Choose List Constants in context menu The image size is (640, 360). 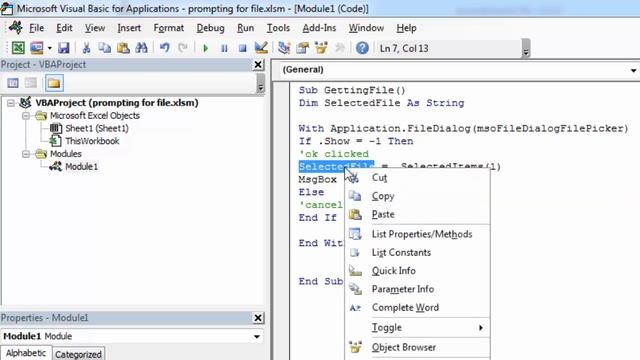click(x=417, y=253)
